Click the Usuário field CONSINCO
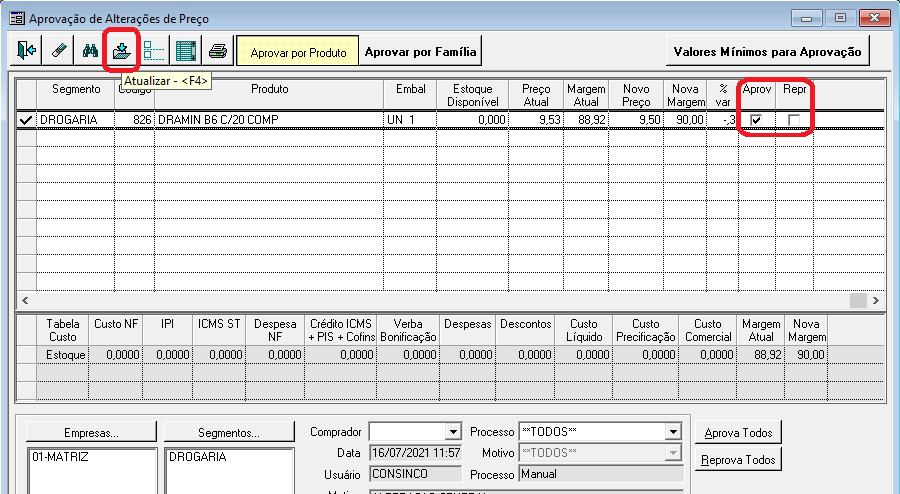 (416, 474)
